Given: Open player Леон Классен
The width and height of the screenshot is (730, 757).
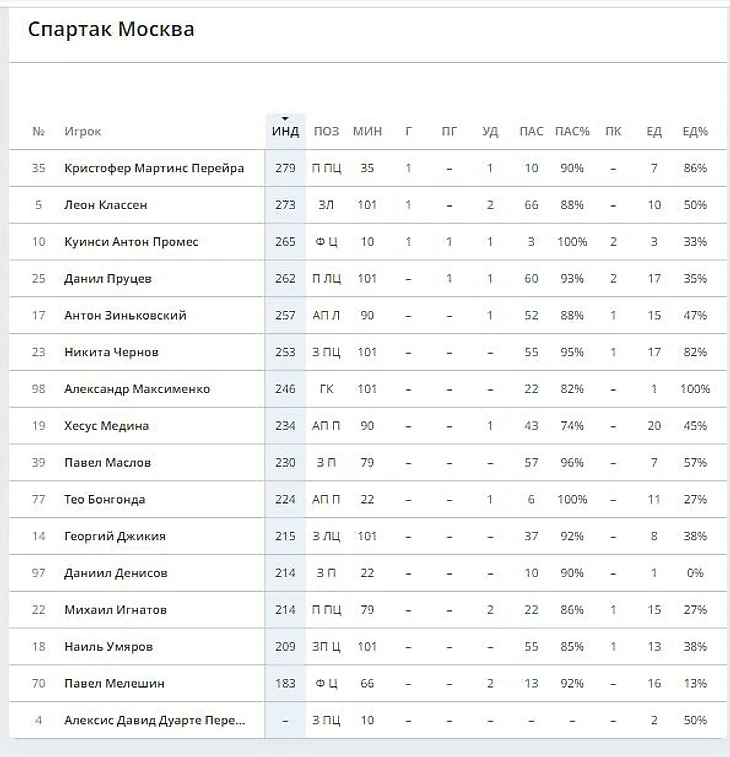Looking at the screenshot, I should tap(106, 205).
